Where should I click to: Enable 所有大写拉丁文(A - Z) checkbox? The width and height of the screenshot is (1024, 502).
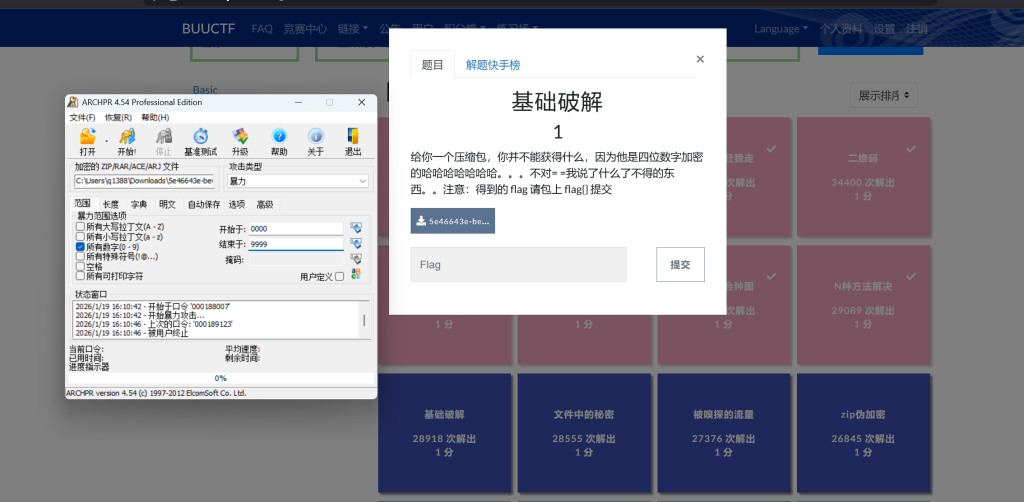80,227
